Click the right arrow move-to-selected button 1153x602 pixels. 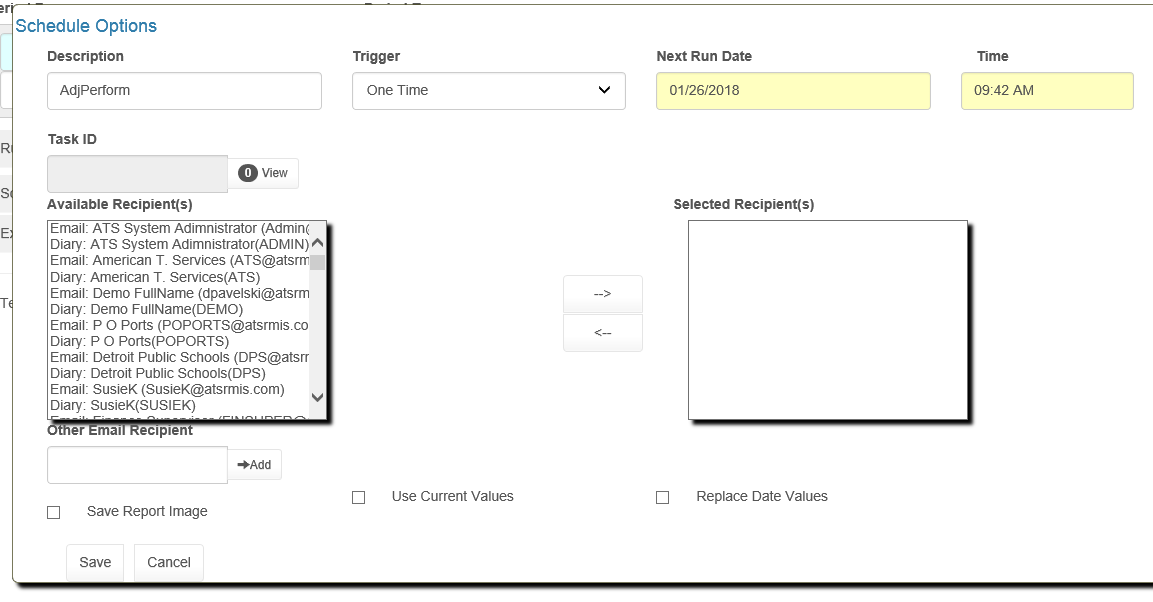[x=602, y=294]
